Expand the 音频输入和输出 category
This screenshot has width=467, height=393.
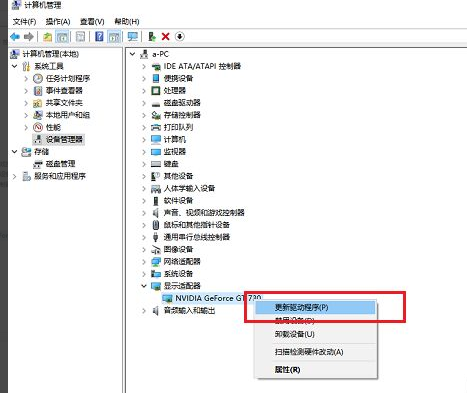(x=144, y=311)
